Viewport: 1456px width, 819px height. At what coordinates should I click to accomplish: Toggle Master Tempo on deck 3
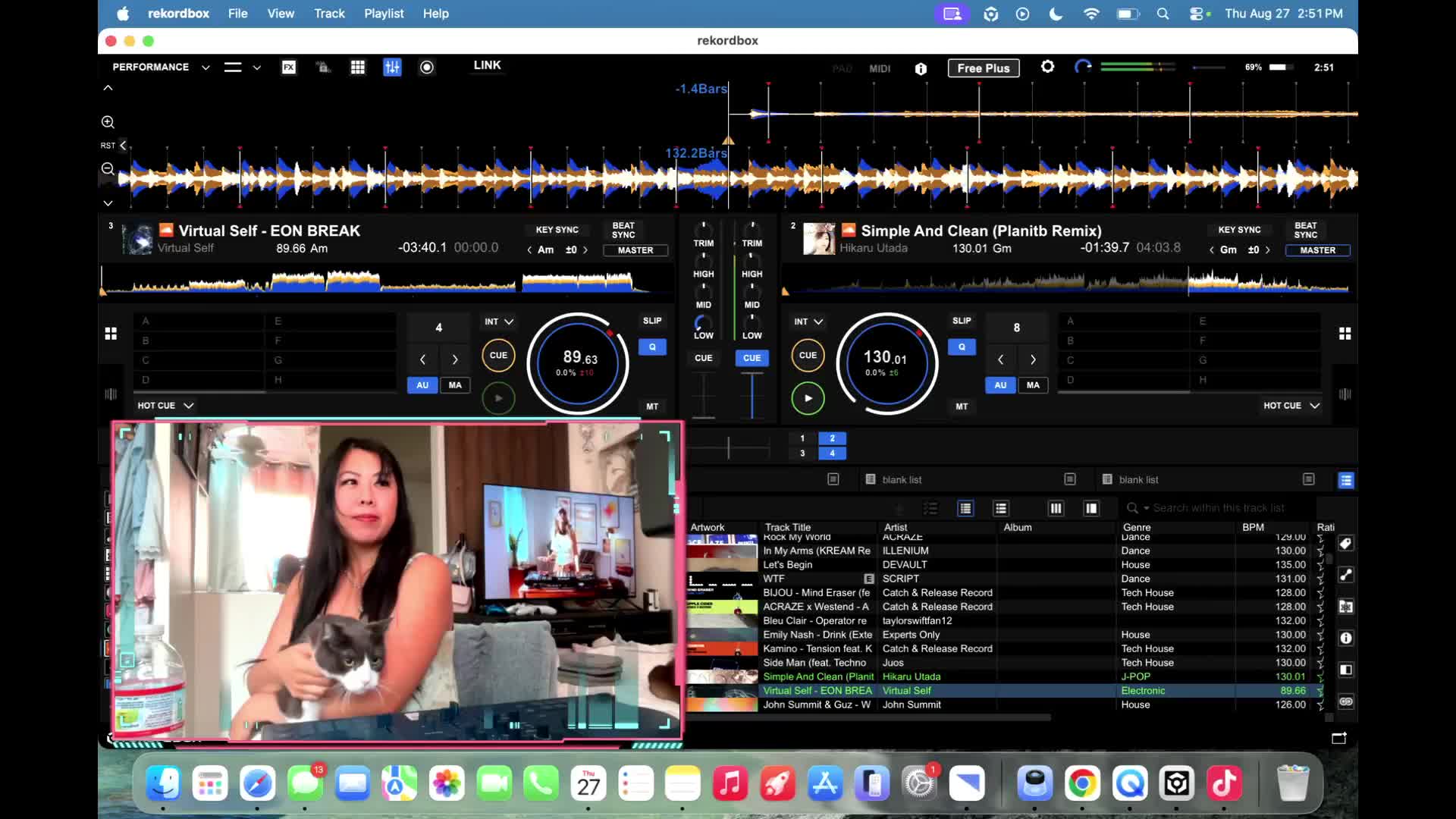tap(652, 406)
